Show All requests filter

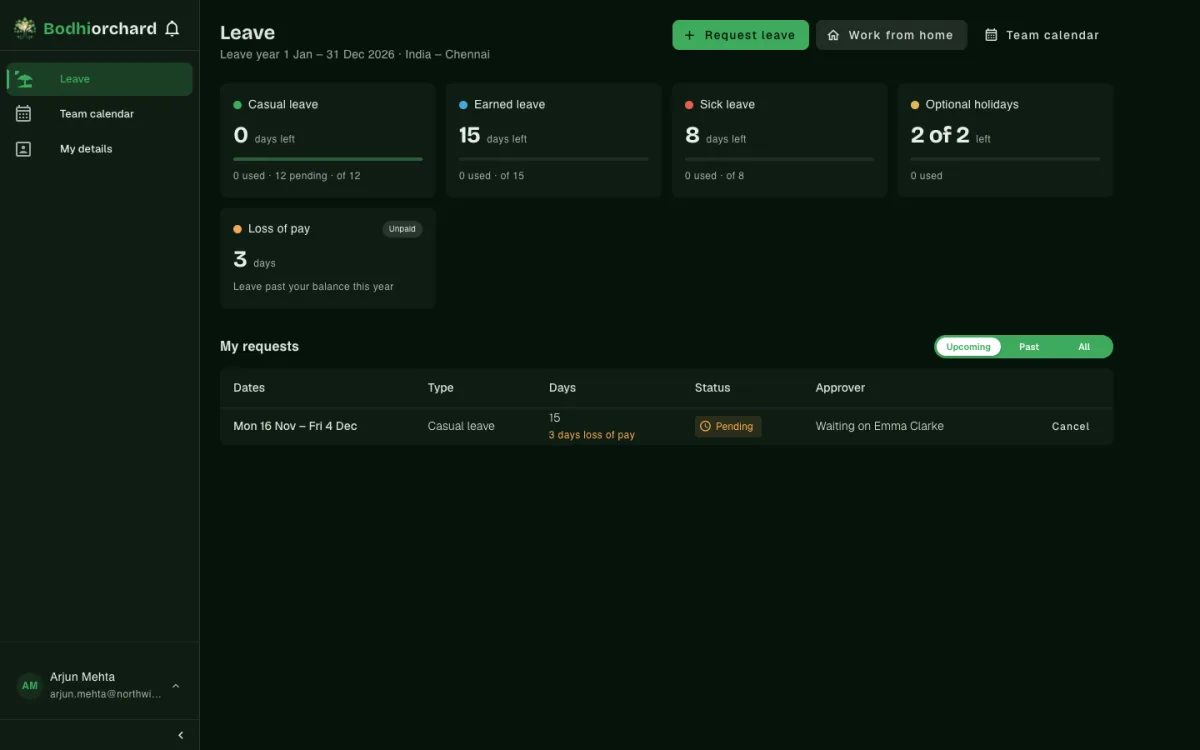1084,347
